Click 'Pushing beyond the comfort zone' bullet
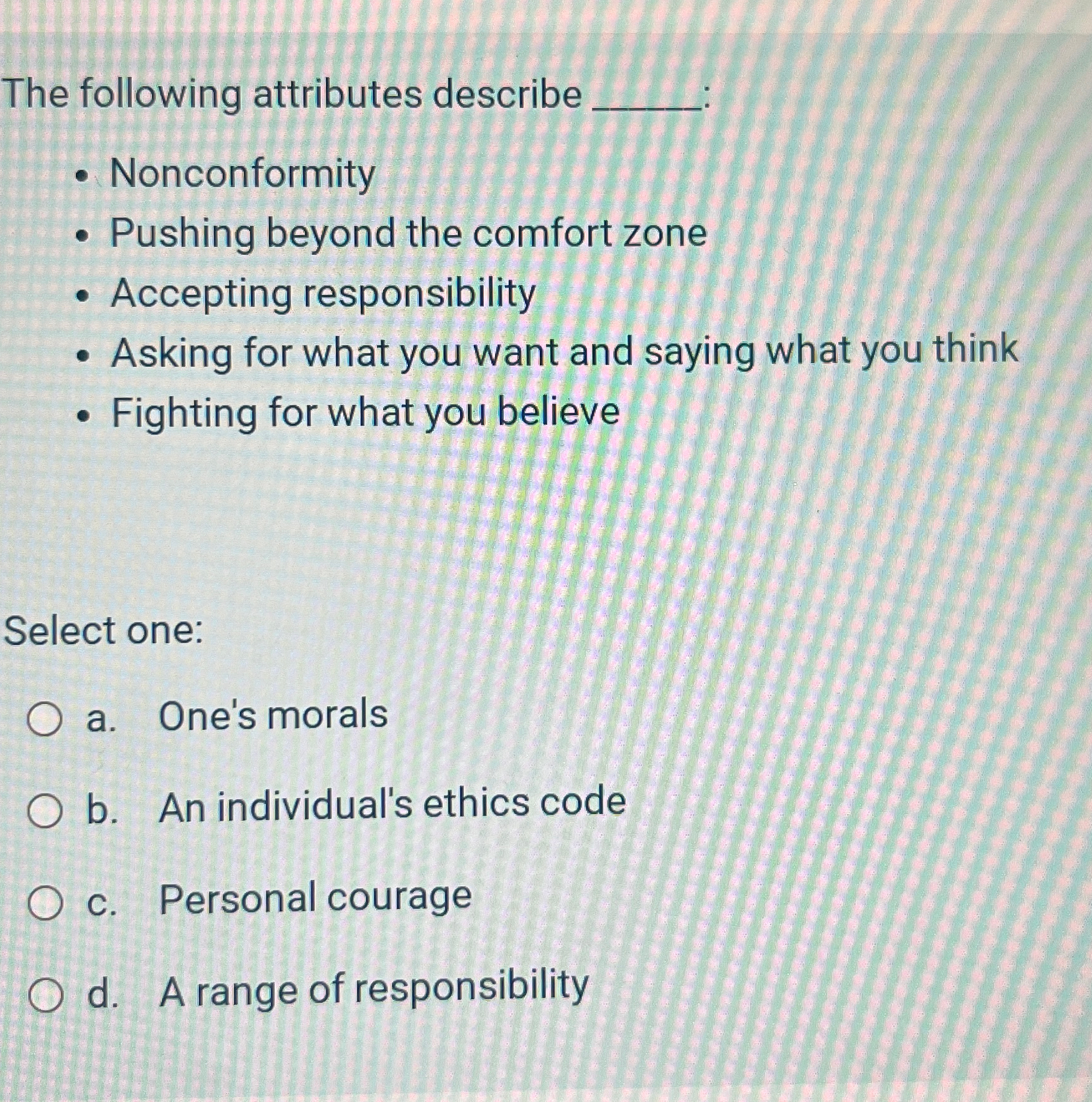1092x1102 pixels. 409,234
